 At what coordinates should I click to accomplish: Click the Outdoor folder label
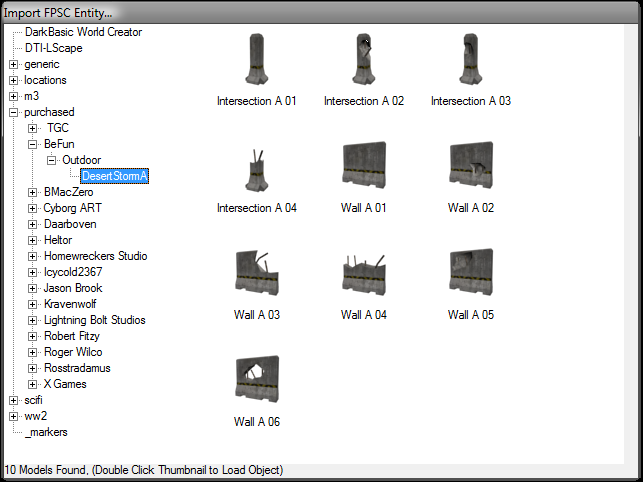(82, 160)
